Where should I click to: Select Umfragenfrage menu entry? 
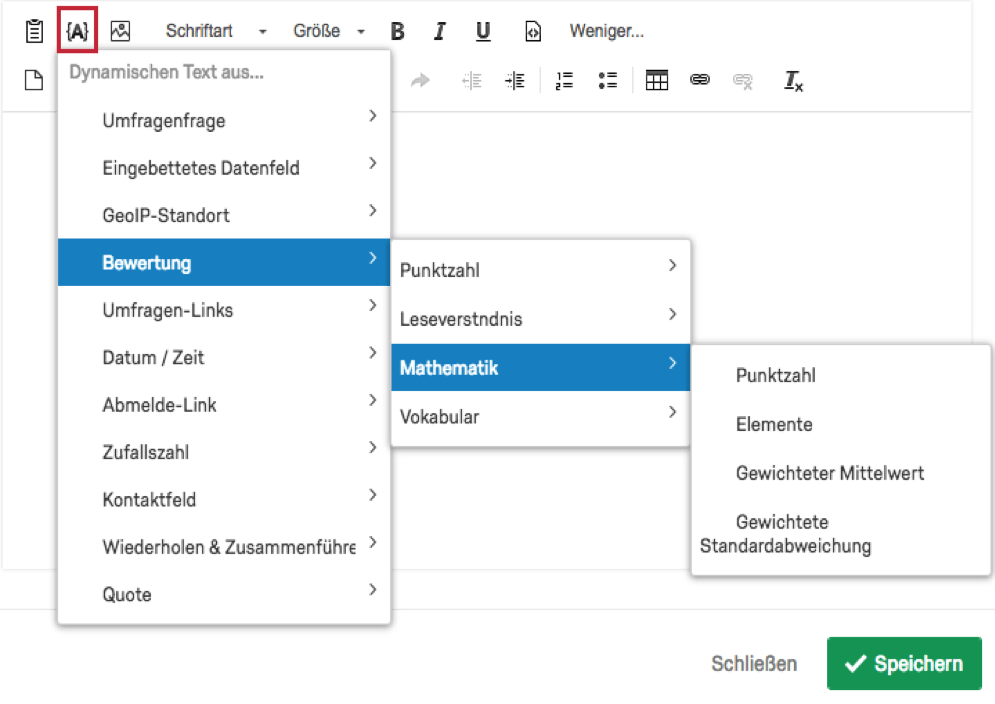(x=224, y=120)
